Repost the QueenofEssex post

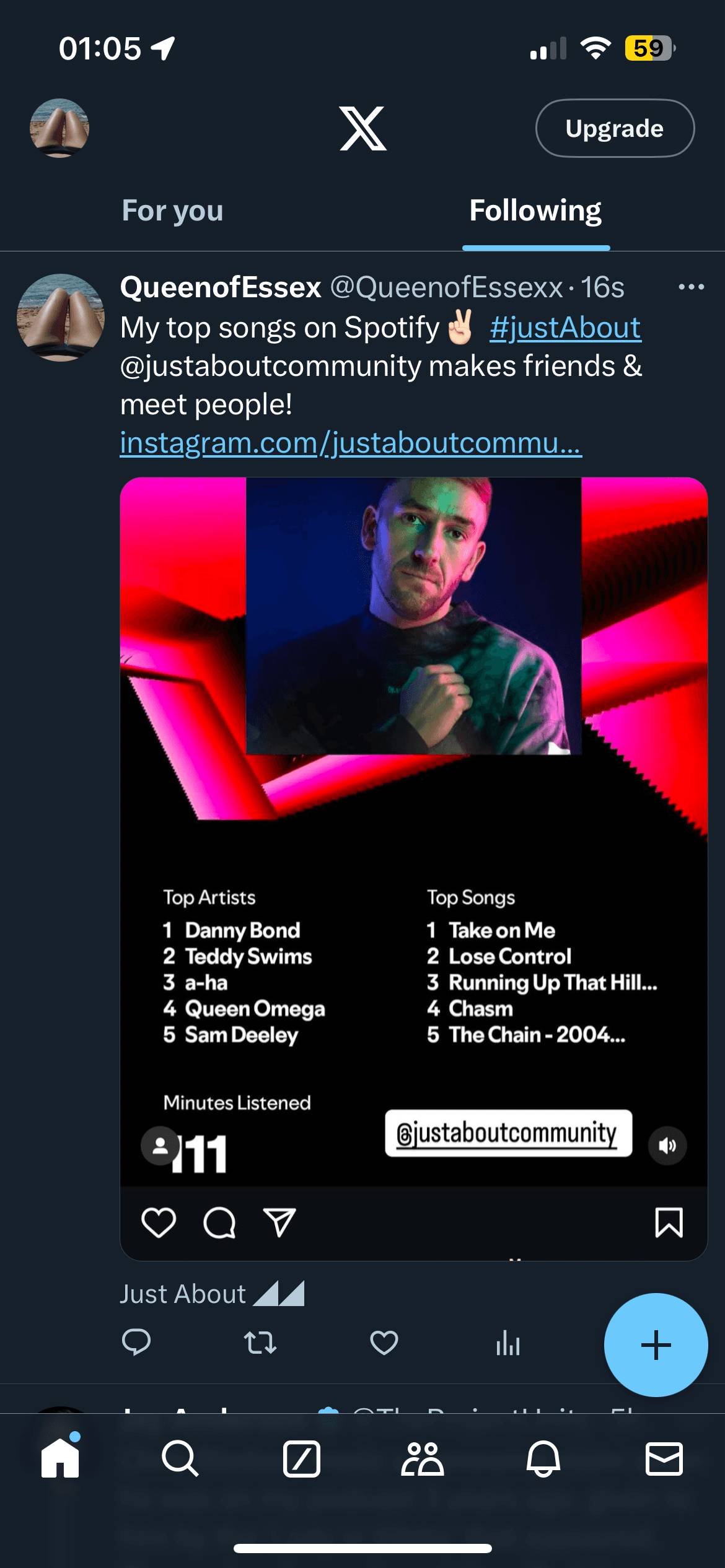click(x=260, y=1342)
